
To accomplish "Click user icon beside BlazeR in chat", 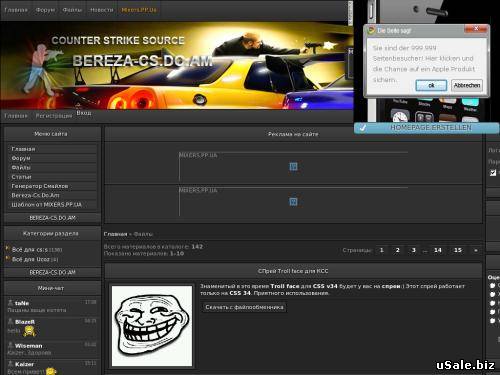I will [x=10, y=321].
